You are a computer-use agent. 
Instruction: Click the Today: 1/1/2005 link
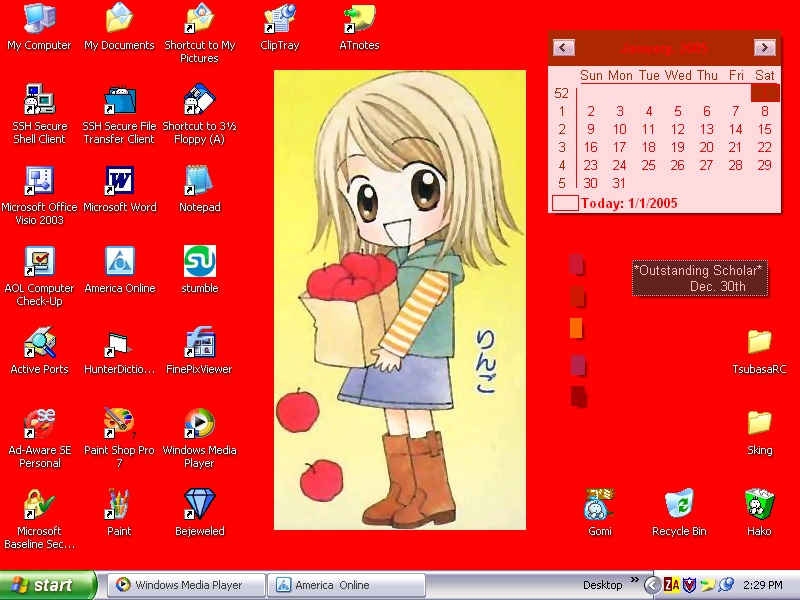tap(629, 204)
